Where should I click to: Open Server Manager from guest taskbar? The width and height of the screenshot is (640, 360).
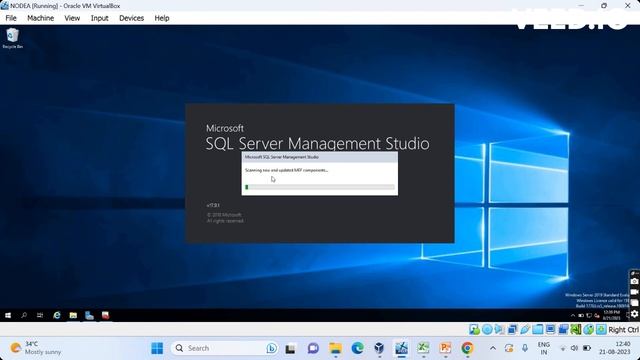(89, 315)
